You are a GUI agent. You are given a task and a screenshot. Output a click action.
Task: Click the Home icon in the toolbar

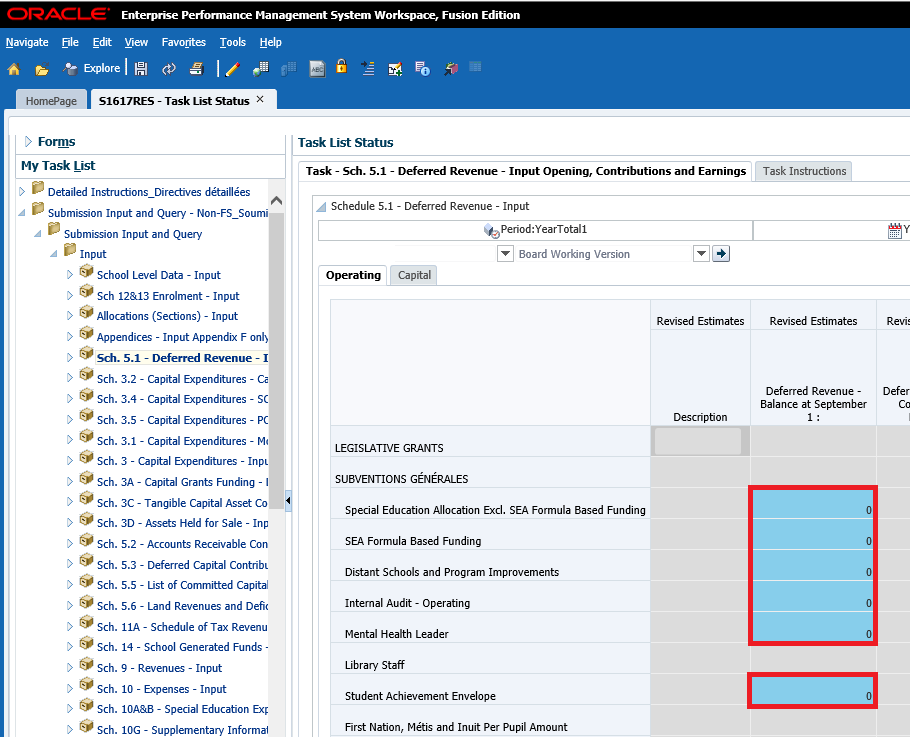(14, 69)
